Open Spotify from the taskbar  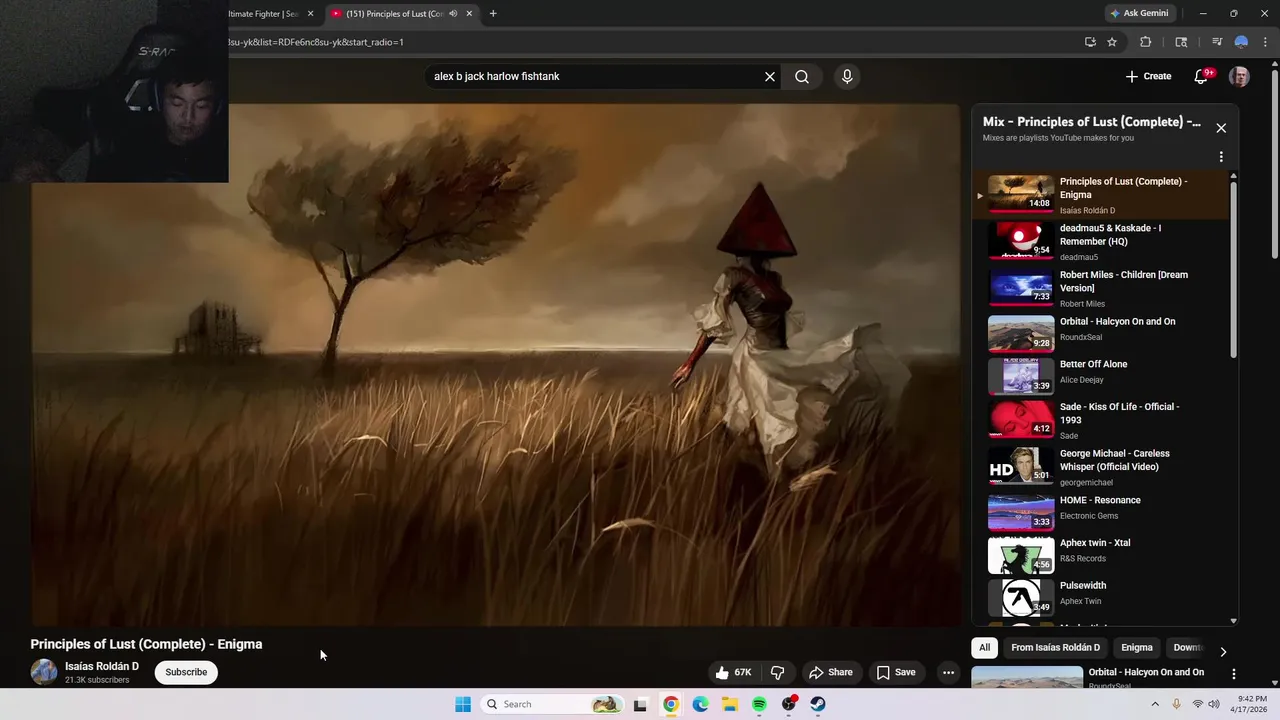click(x=759, y=704)
